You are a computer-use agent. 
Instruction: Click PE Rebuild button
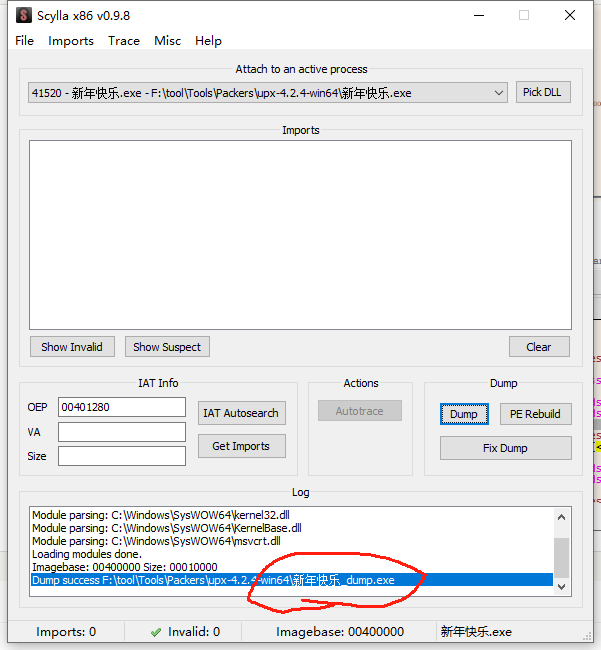(536, 414)
